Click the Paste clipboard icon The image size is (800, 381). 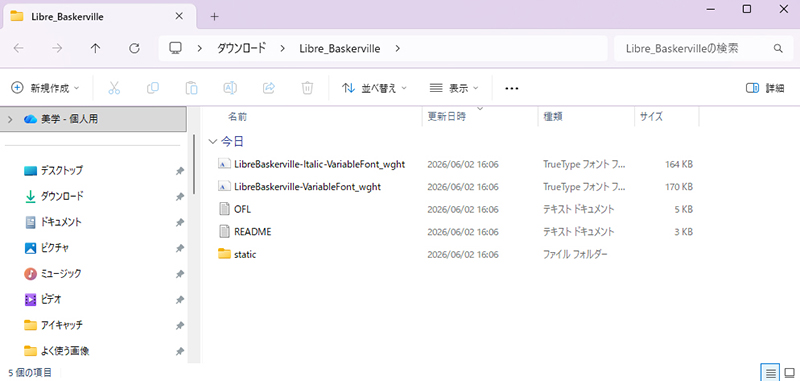pyautogui.click(x=191, y=88)
